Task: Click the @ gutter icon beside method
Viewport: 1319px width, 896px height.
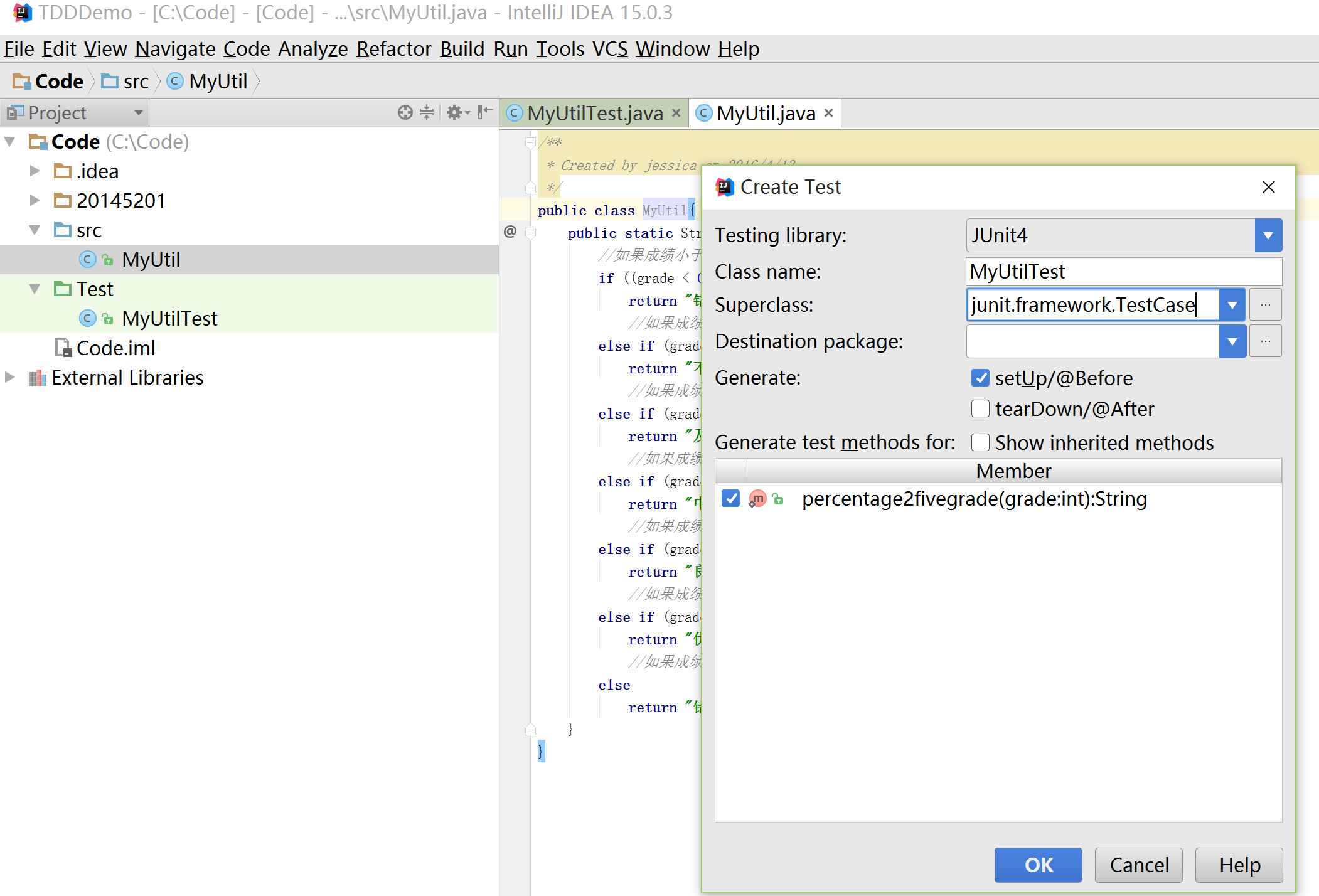Action: [510, 232]
